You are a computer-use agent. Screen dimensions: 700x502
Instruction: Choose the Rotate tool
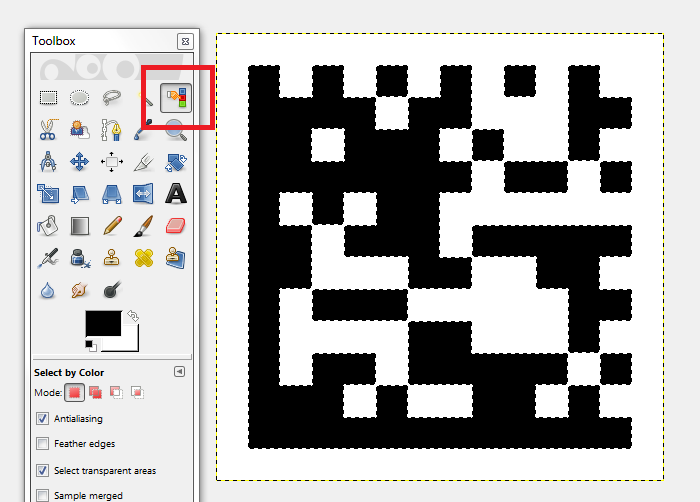pos(176,163)
